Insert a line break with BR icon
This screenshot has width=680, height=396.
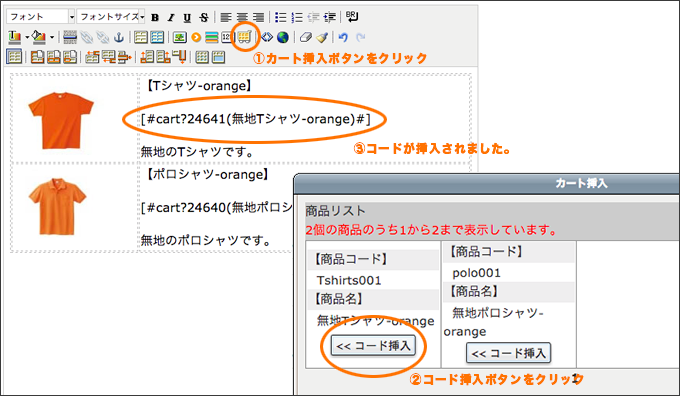352,17
